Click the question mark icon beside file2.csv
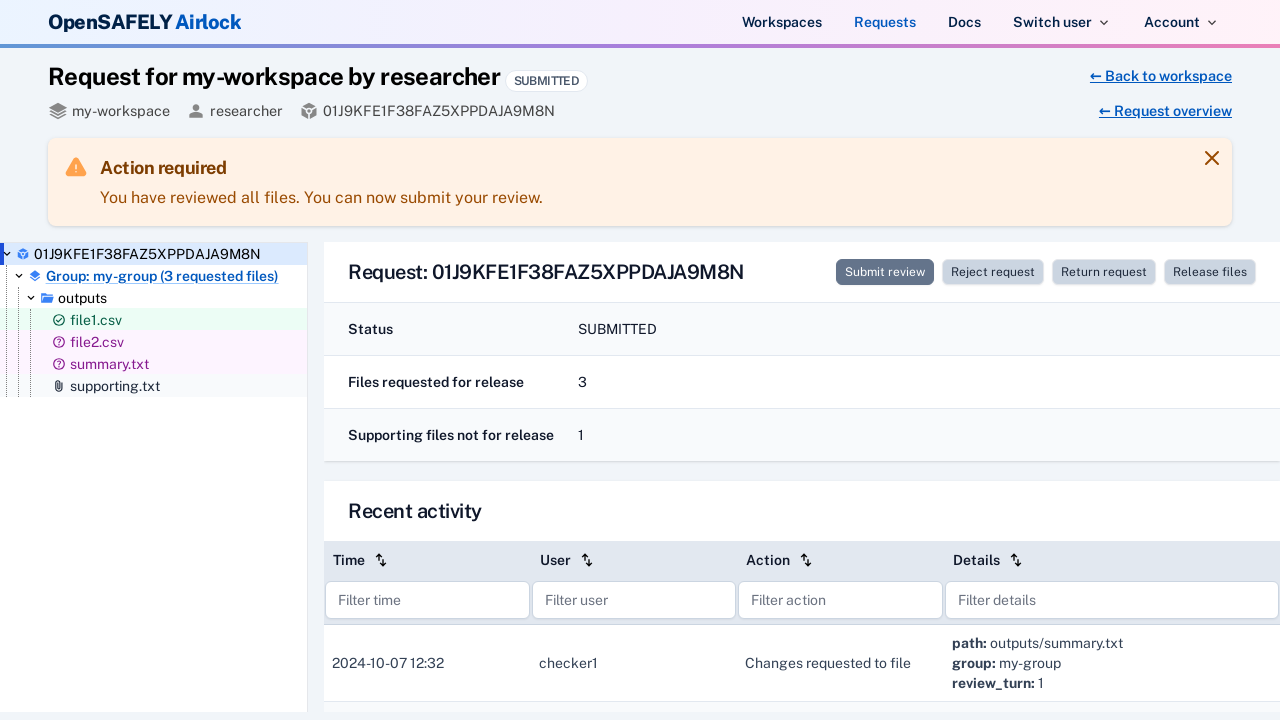This screenshot has width=1280, height=720. tap(59, 342)
